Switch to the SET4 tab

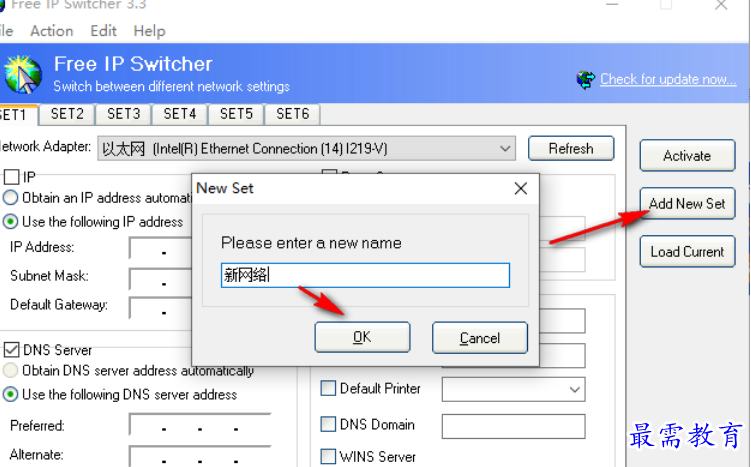180,114
